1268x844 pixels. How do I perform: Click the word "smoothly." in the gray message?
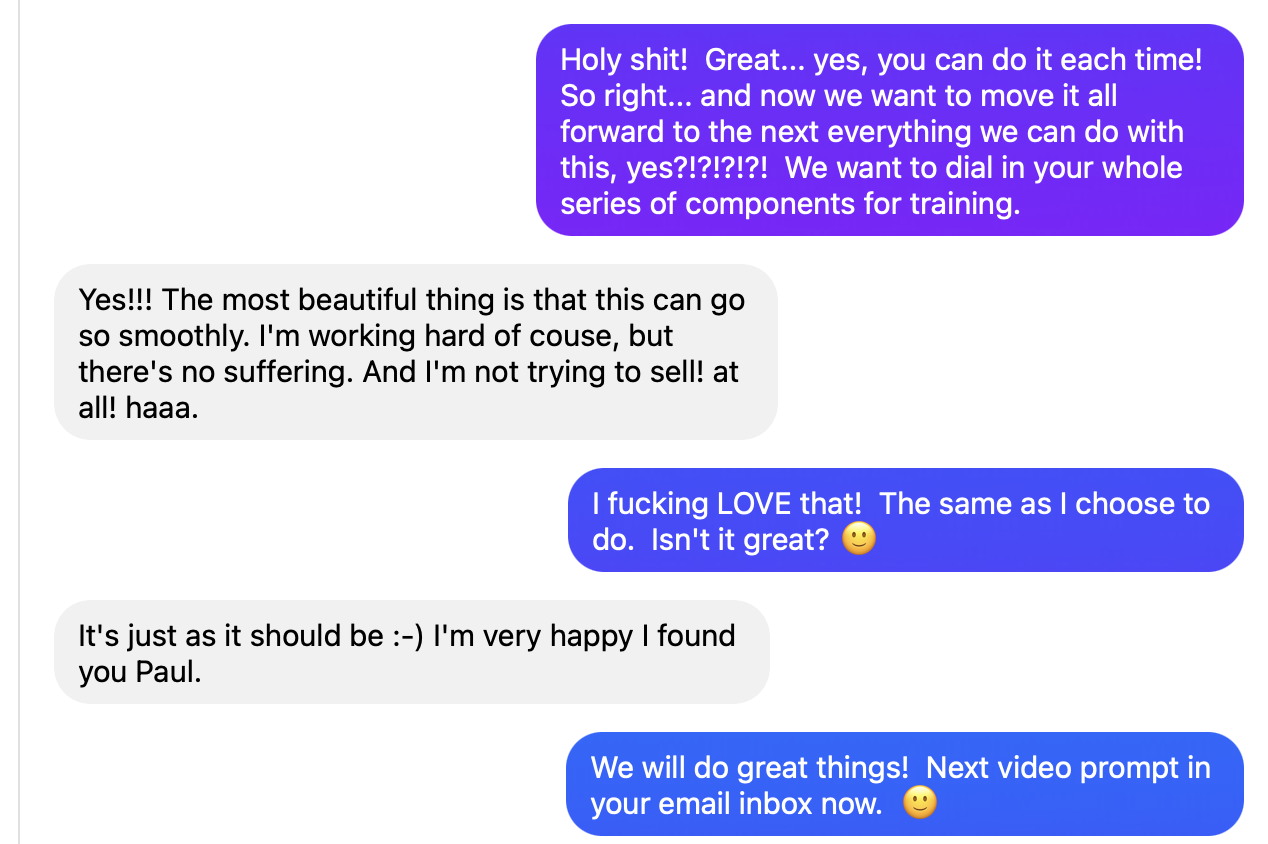(182, 336)
